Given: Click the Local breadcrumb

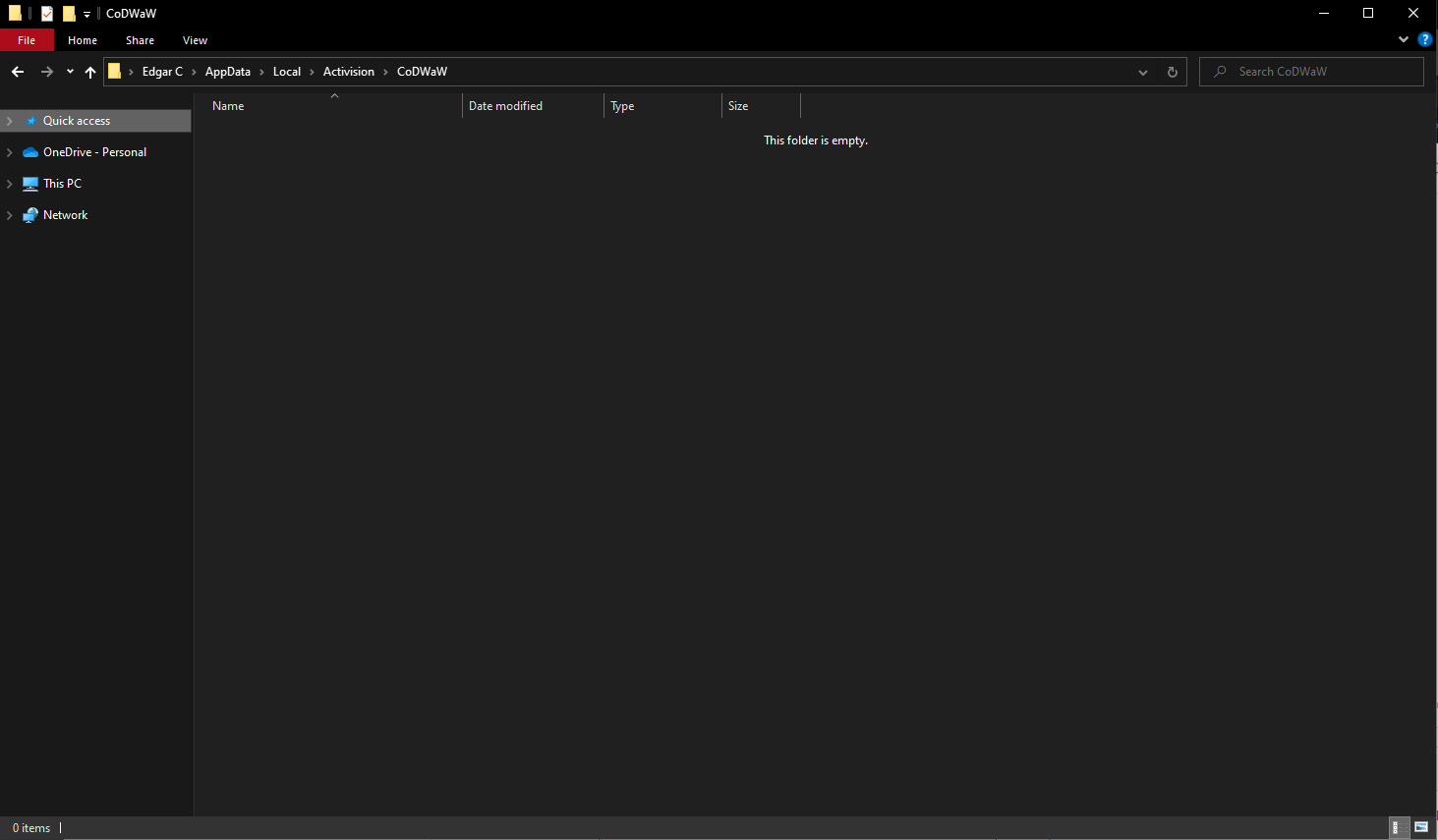Looking at the screenshot, I should (x=287, y=72).
